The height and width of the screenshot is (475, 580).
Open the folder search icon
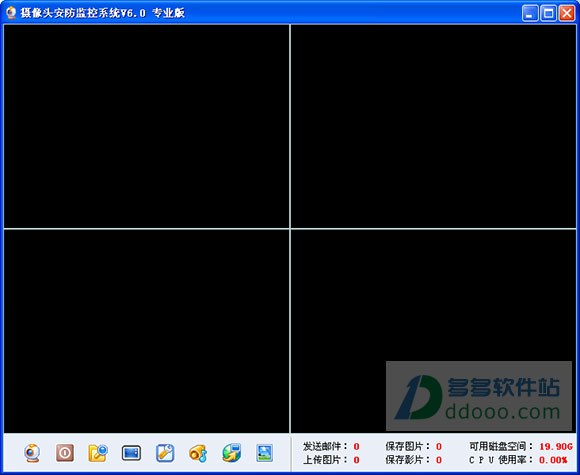pos(98,453)
